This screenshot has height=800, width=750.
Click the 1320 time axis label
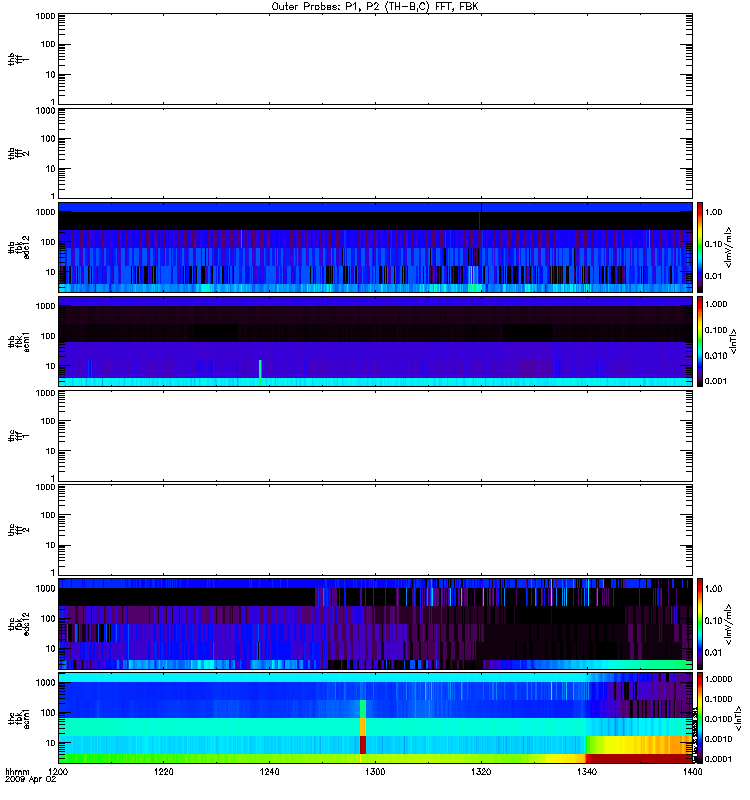tap(481, 772)
